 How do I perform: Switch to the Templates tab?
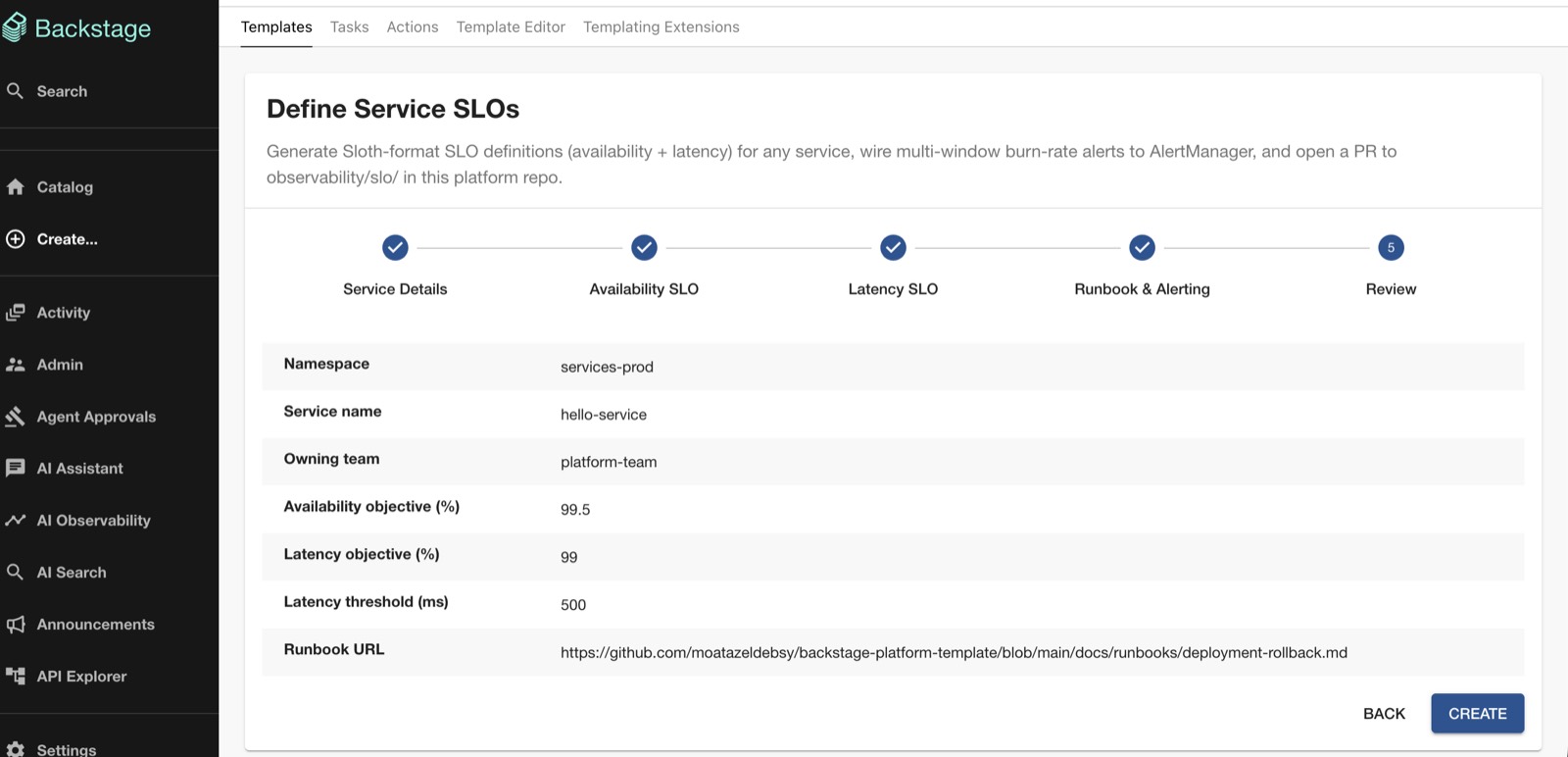tap(276, 26)
